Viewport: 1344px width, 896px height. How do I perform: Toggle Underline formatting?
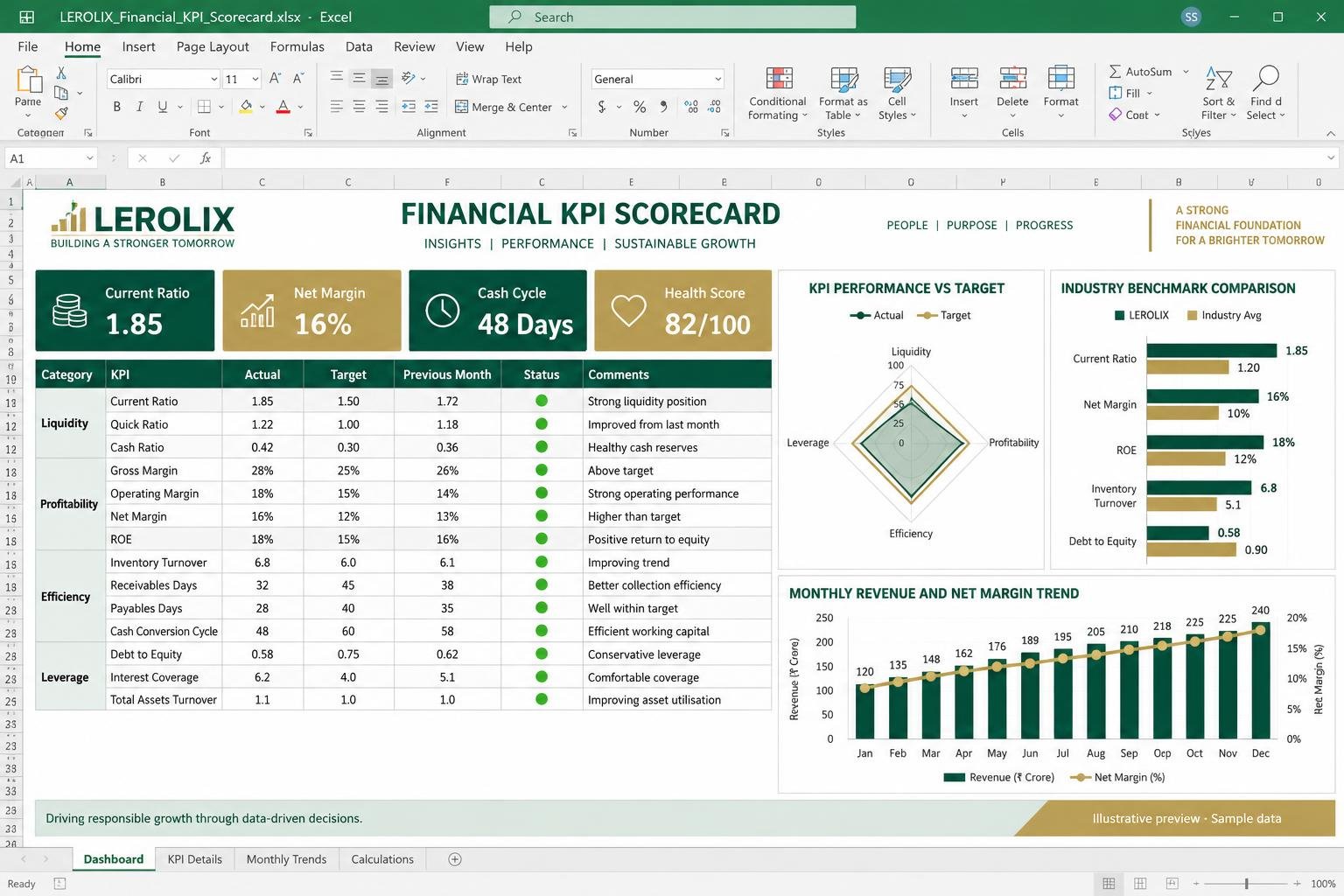[163, 107]
